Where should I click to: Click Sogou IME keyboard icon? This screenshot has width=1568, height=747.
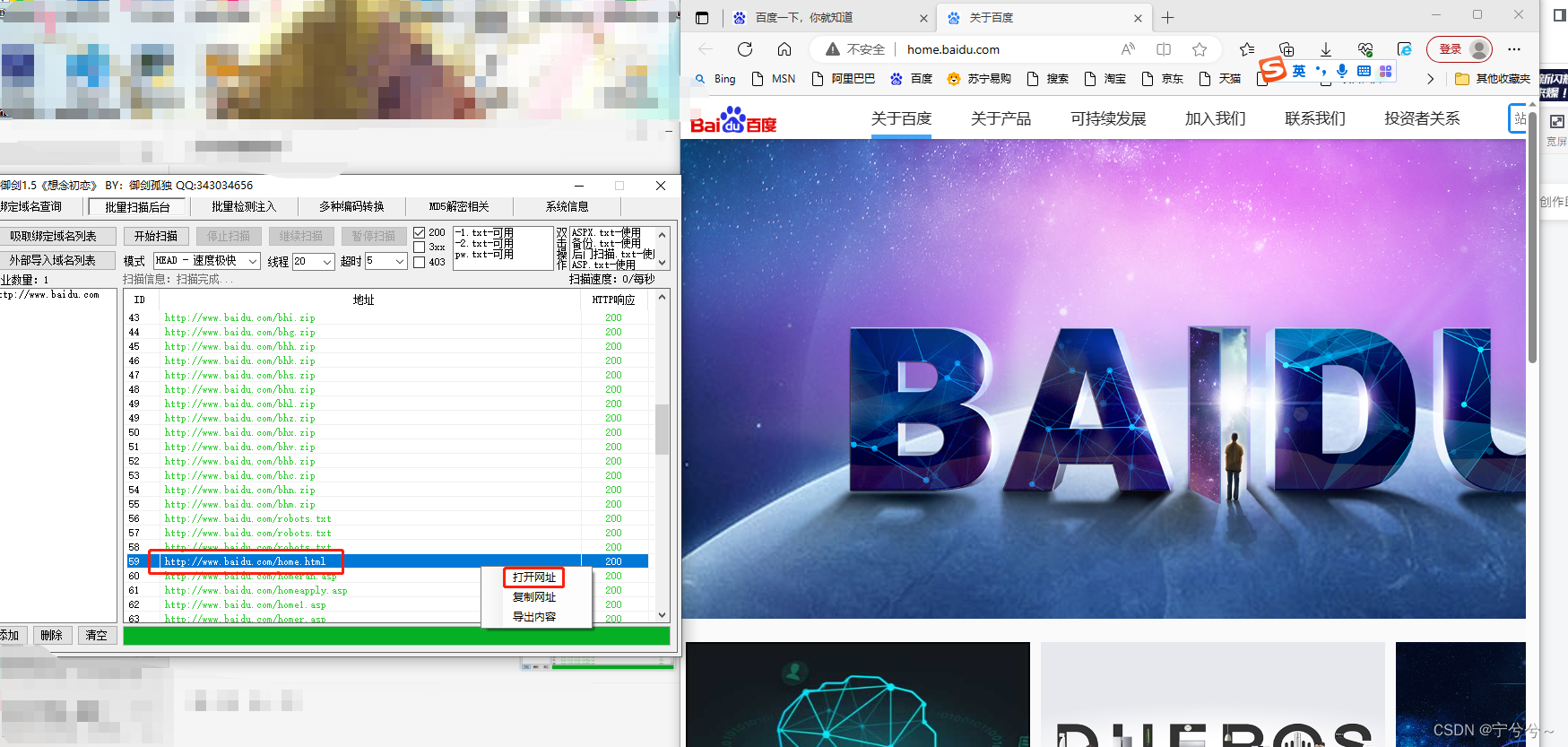(1364, 71)
